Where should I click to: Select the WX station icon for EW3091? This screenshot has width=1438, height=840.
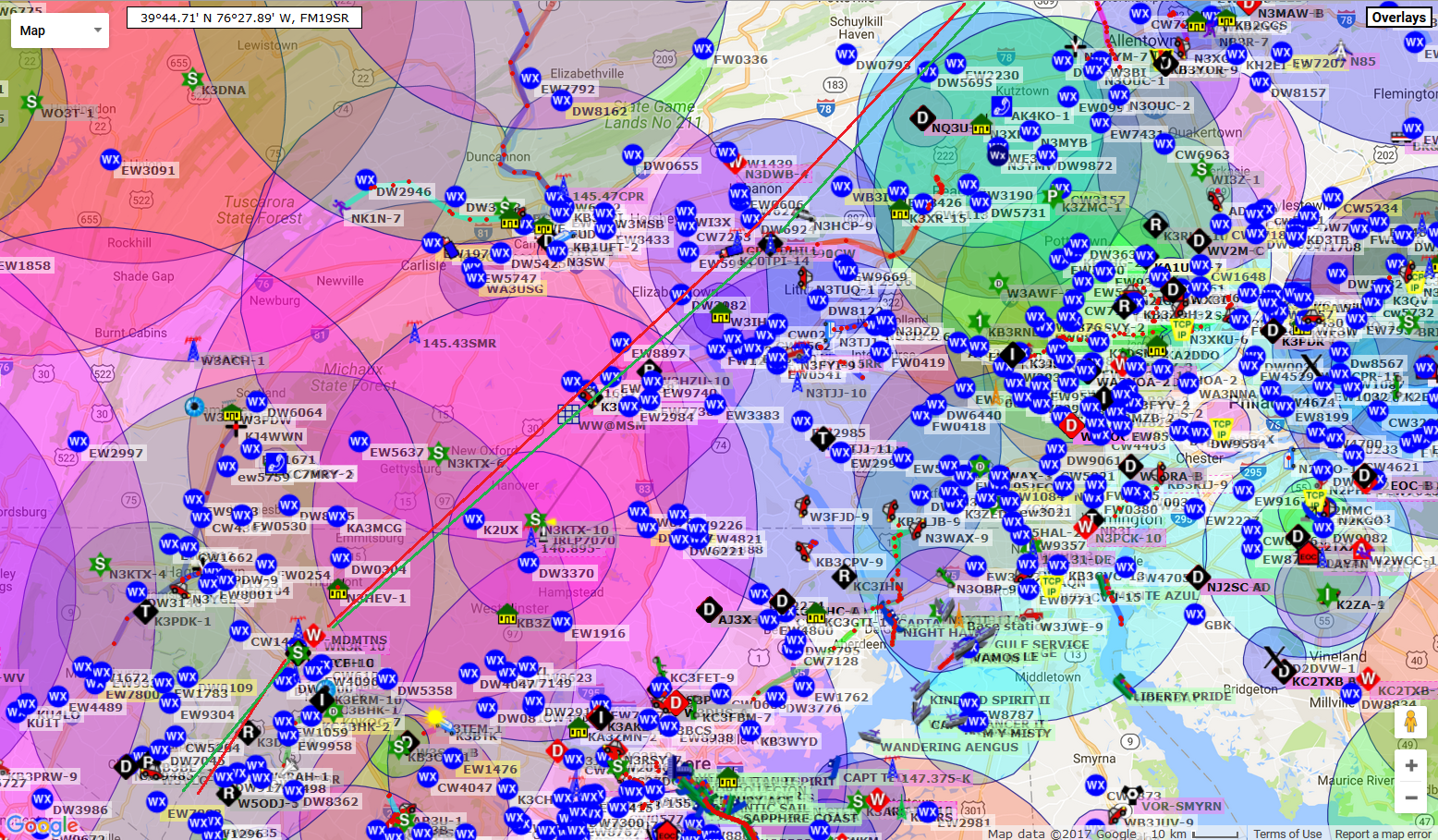(x=111, y=160)
